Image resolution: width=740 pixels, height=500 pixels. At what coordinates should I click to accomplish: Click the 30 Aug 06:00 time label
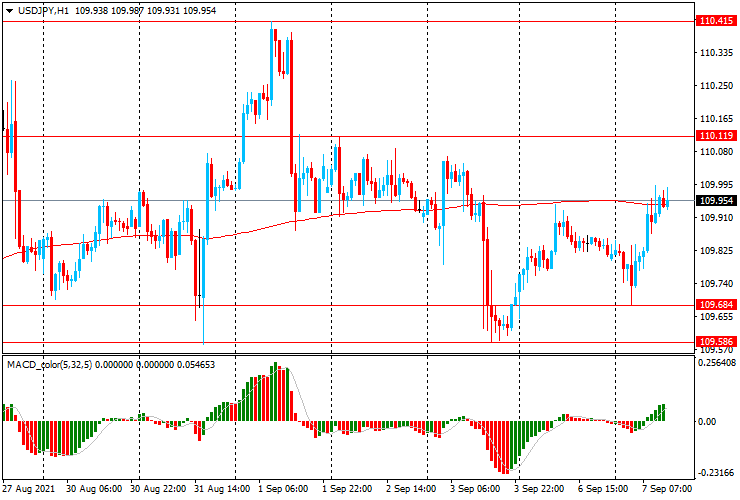coord(94,489)
